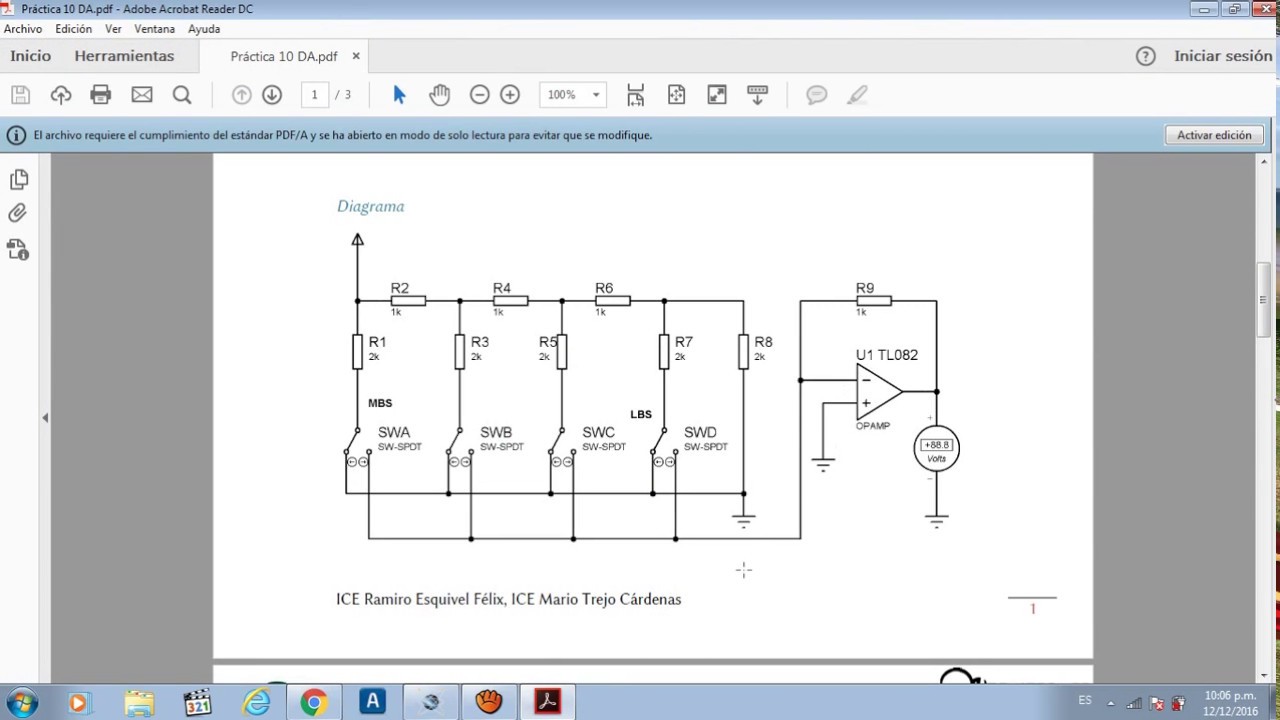Viewport: 1280px width, 720px height.
Task: Open the Ventana menu
Action: pos(155,29)
